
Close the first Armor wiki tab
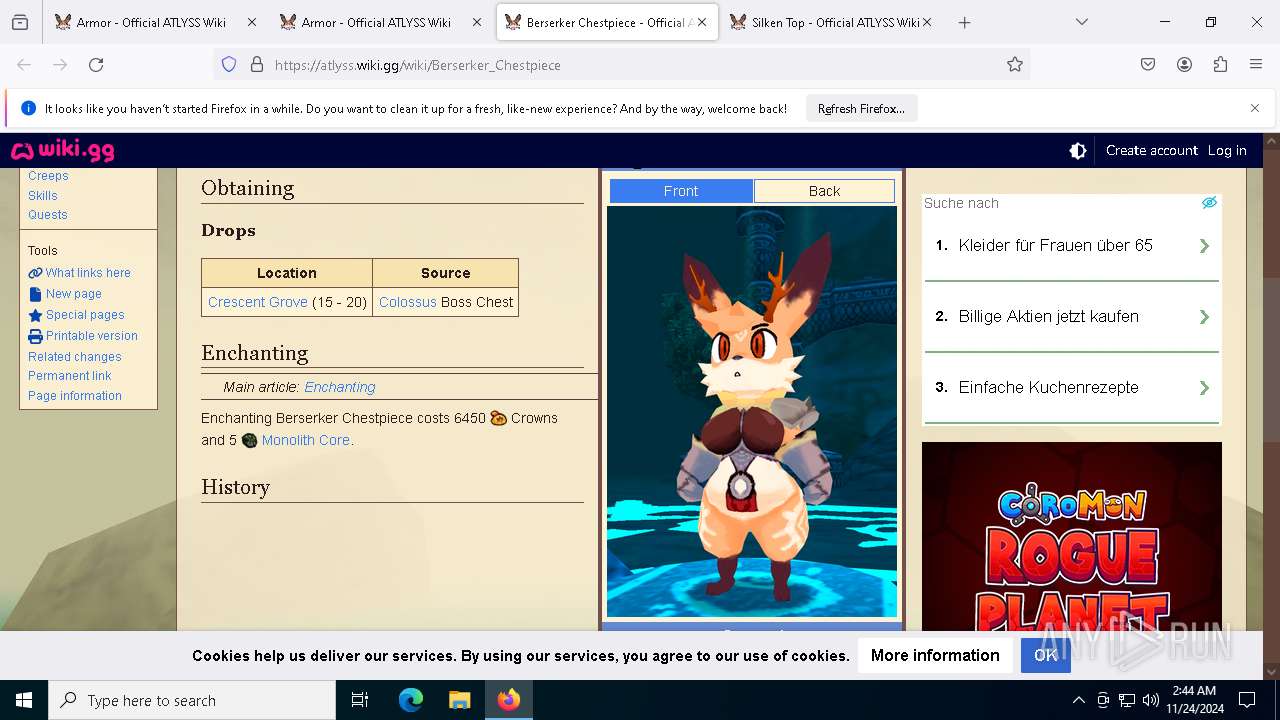point(251,22)
